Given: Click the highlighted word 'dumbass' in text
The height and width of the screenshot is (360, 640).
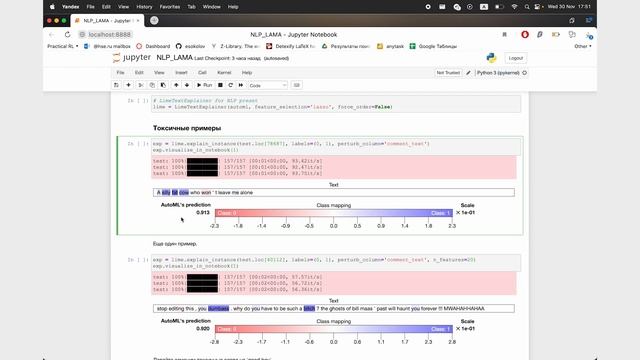Looking at the screenshot, I should (218, 308).
